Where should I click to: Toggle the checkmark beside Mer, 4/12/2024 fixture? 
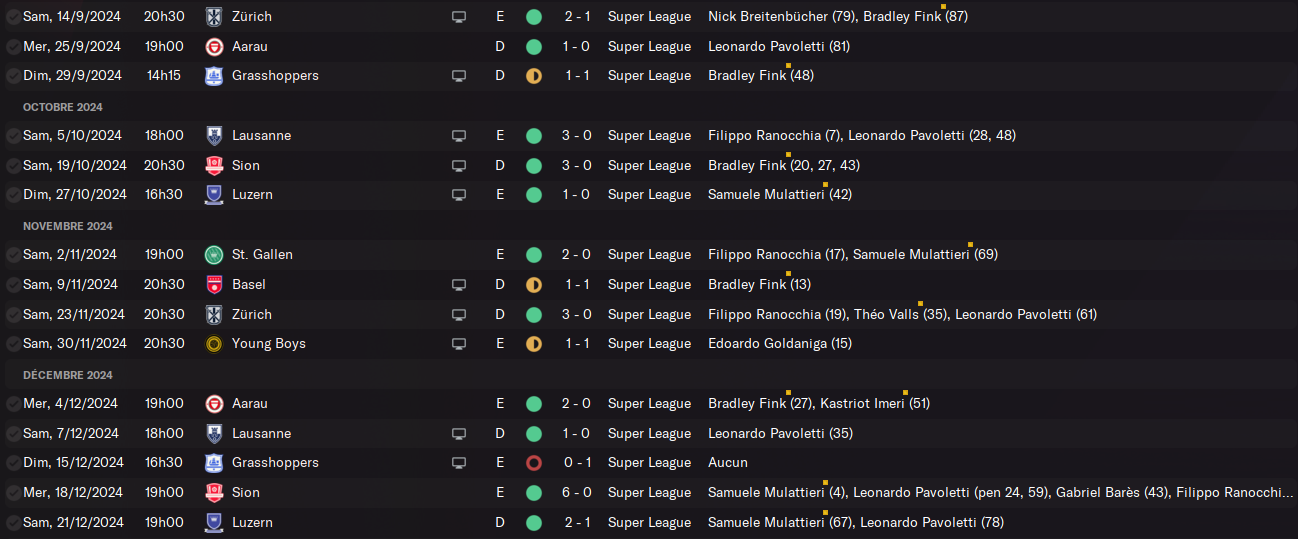pos(12,404)
